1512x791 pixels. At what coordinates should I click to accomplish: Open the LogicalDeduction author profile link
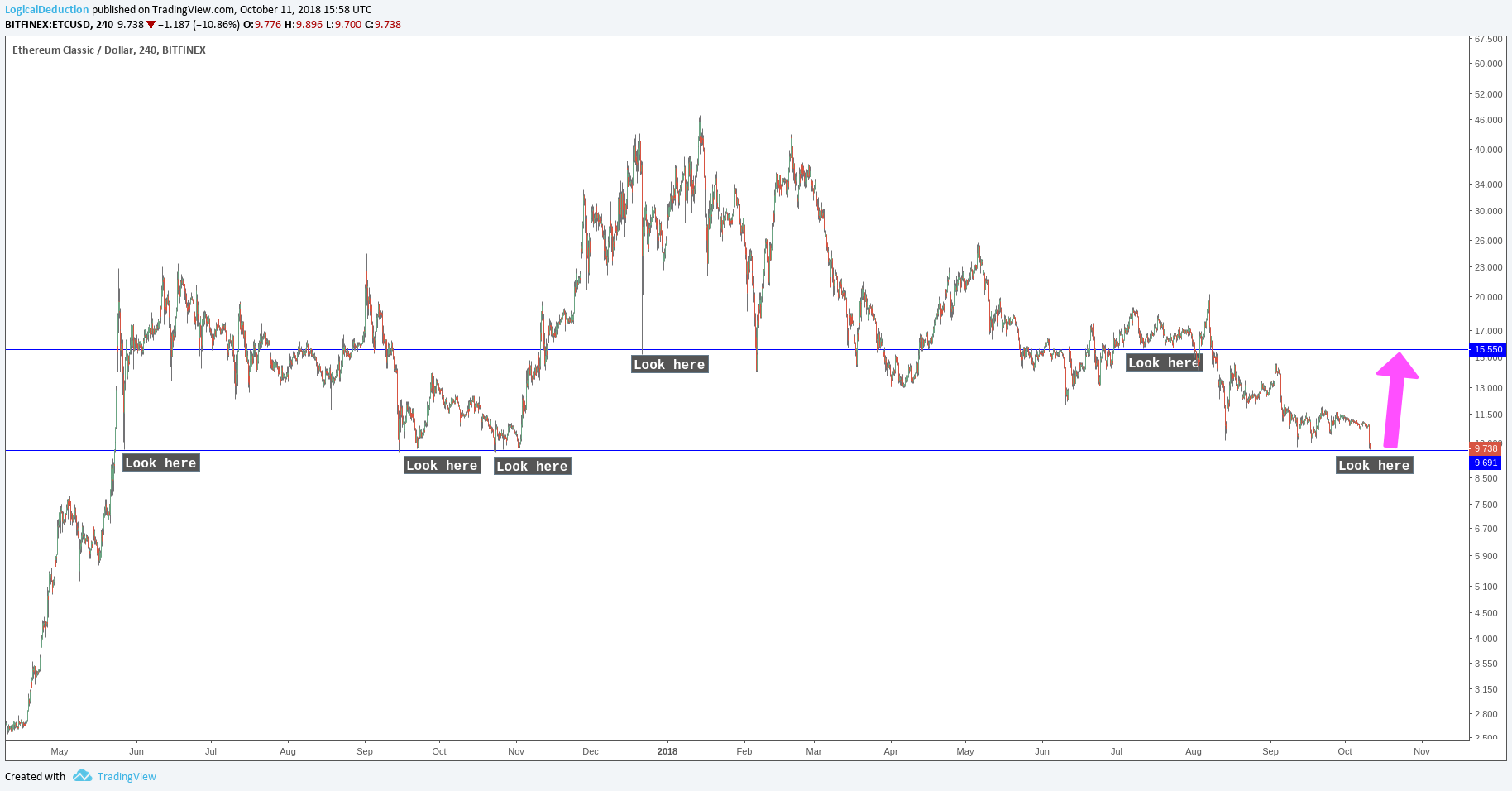(x=46, y=10)
